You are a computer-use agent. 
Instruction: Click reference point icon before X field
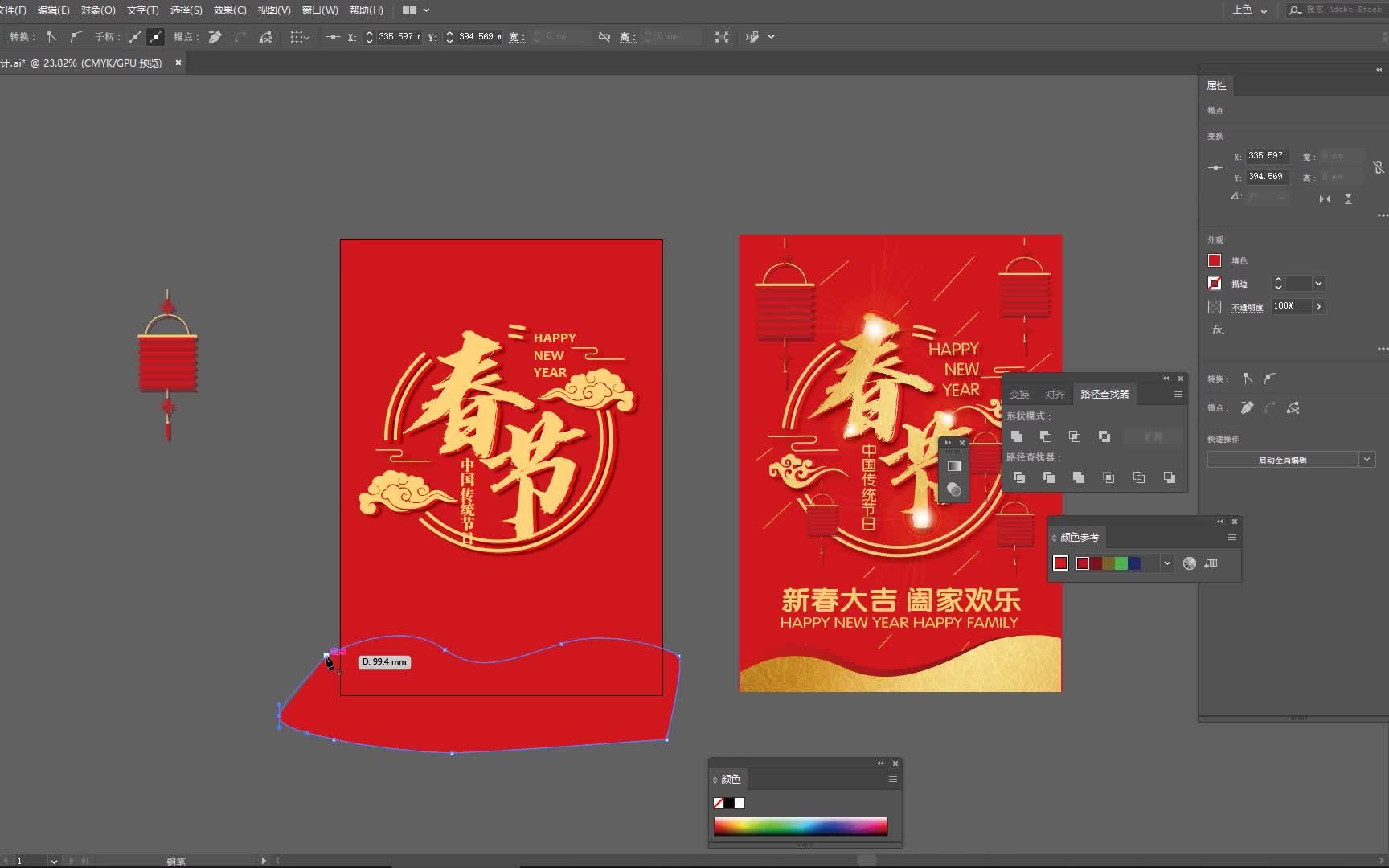pyautogui.click(x=332, y=37)
